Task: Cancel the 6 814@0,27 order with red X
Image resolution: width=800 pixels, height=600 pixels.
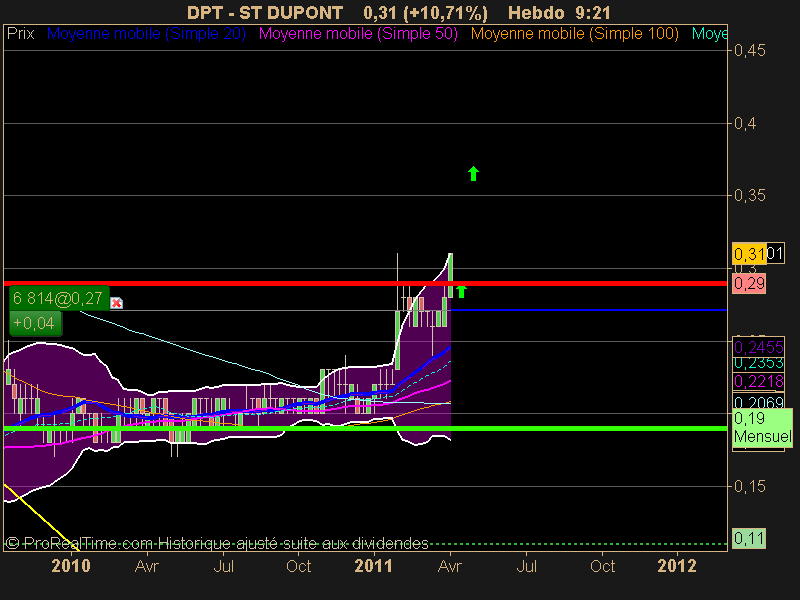Action: pyautogui.click(x=116, y=303)
